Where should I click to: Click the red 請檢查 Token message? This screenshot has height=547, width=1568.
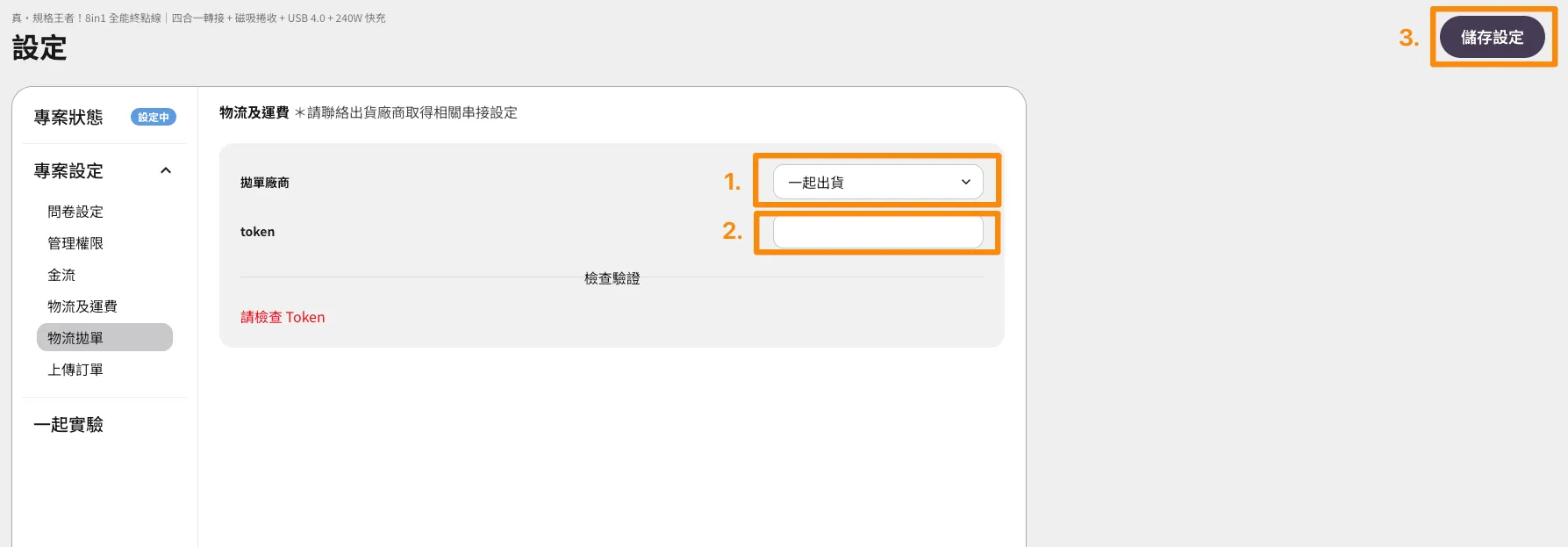[x=283, y=317]
